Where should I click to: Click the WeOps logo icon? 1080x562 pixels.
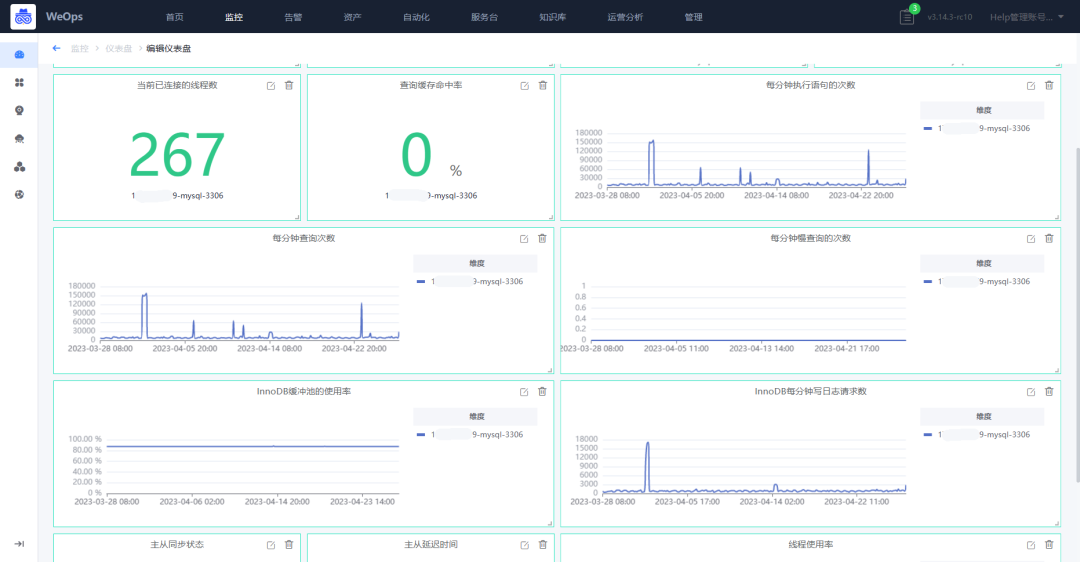tap(23, 17)
